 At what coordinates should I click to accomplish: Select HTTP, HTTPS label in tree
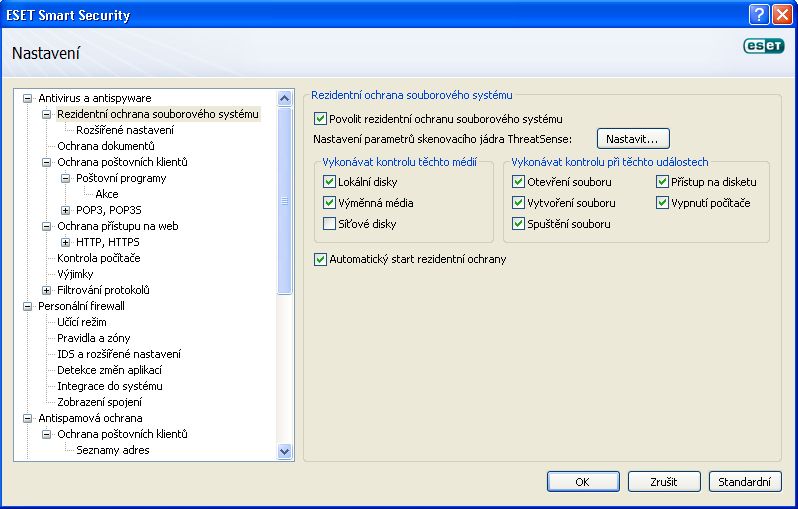(107, 242)
